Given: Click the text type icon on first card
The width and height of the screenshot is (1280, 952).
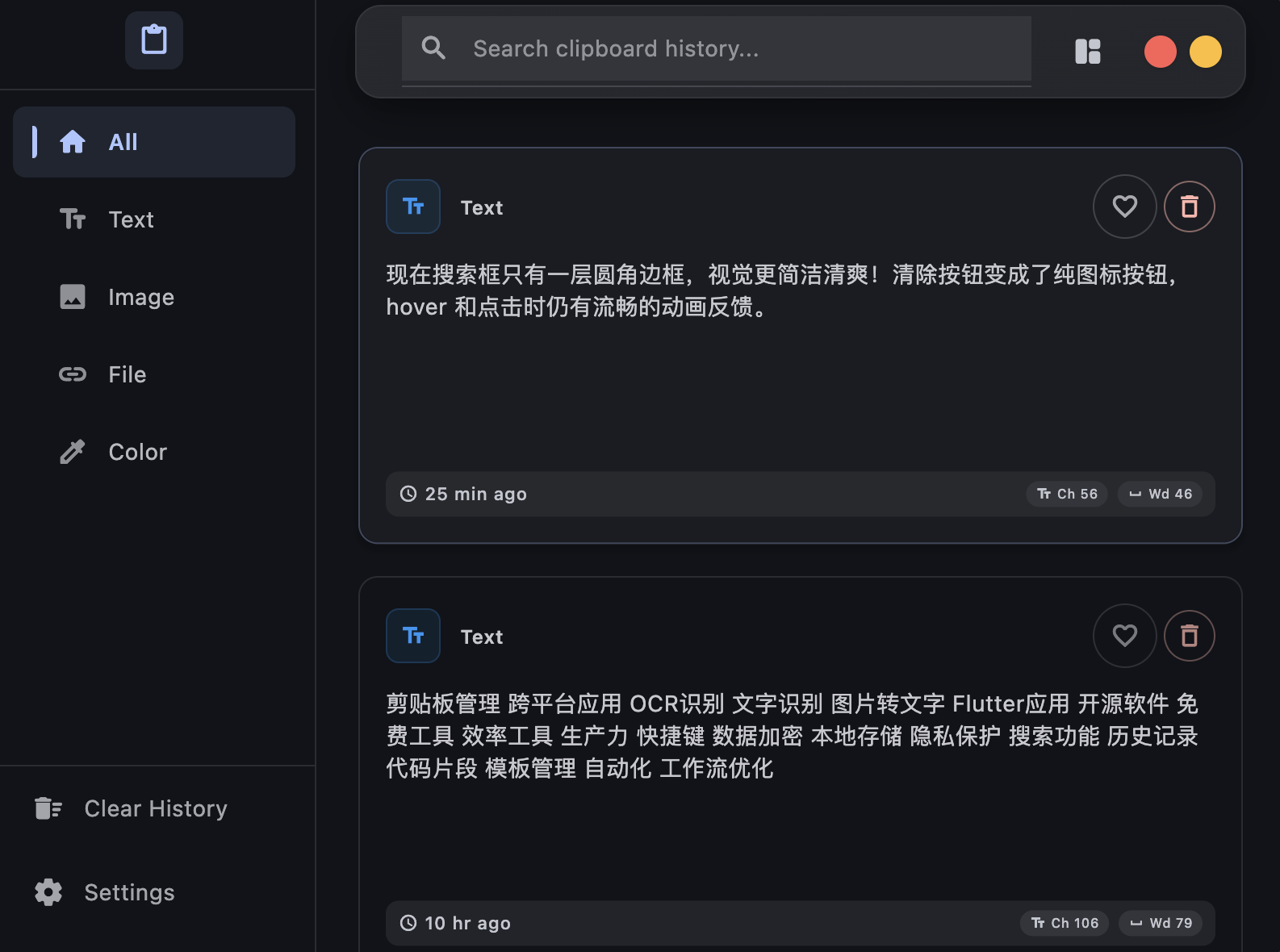Looking at the screenshot, I should click(413, 207).
